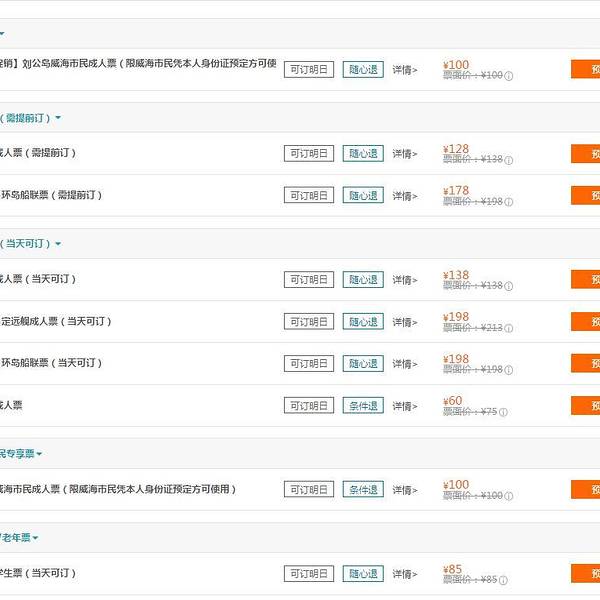The image size is (600, 600).
Task: Collapse the （当天可订）ticket section
Action: pyautogui.click(x=58, y=244)
